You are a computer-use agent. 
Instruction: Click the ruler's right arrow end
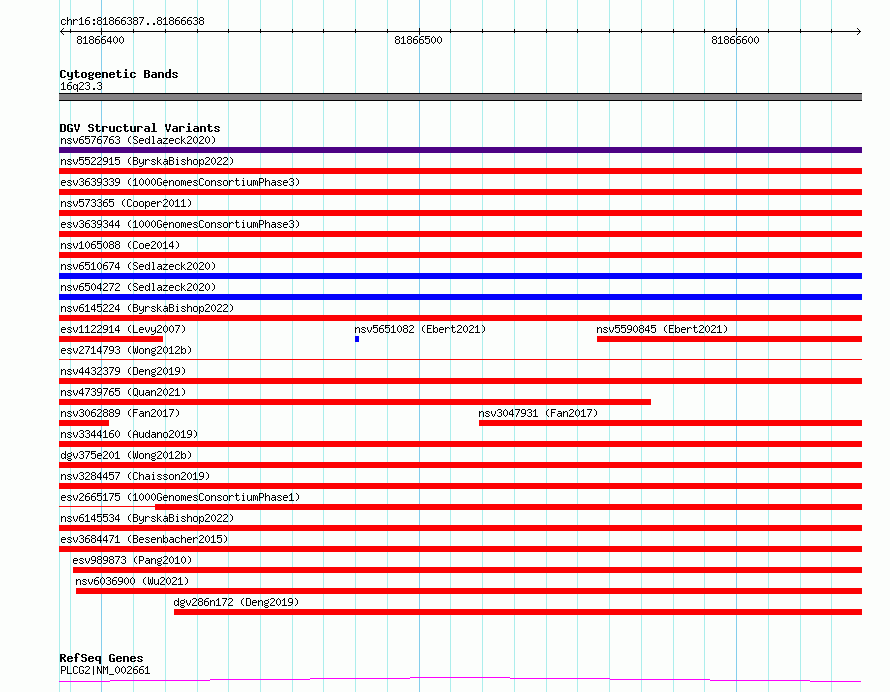click(858, 31)
